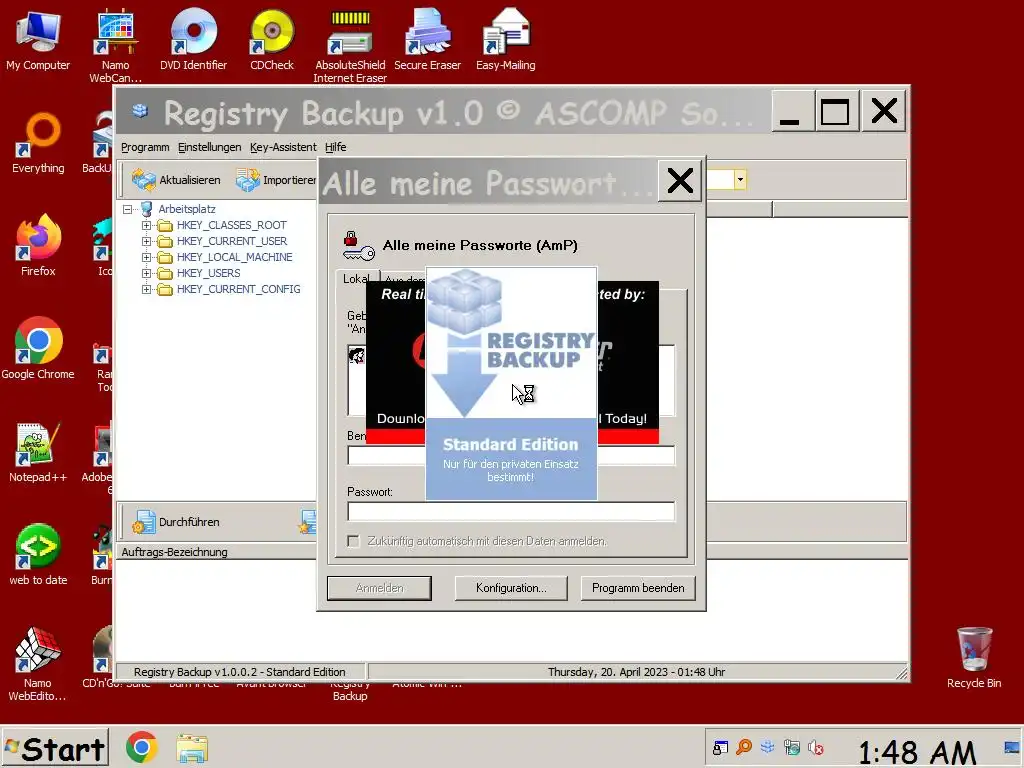Click the magnifier tray icon
Viewport: 1024px width, 768px height.
[x=744, y=747]
